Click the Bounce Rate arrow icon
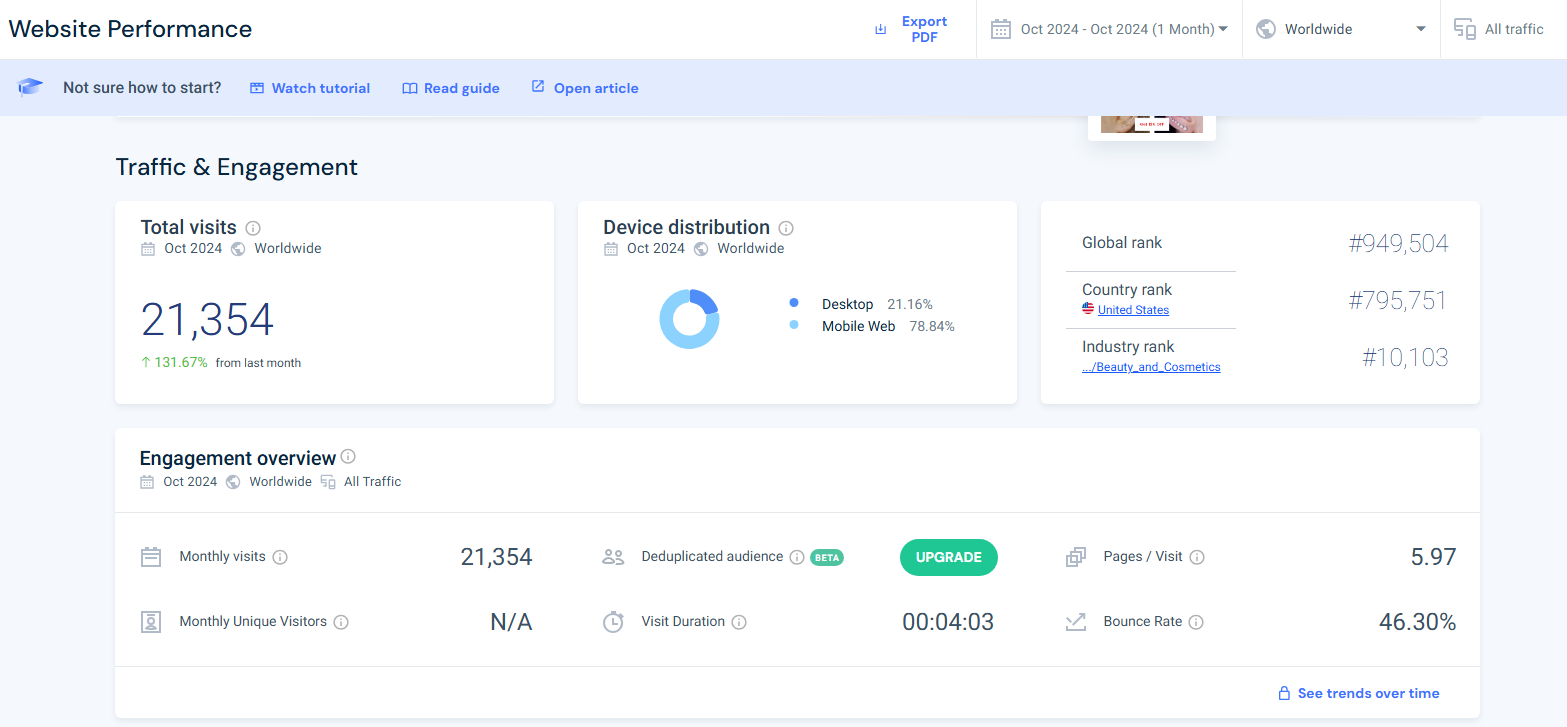 point(1076,622)
